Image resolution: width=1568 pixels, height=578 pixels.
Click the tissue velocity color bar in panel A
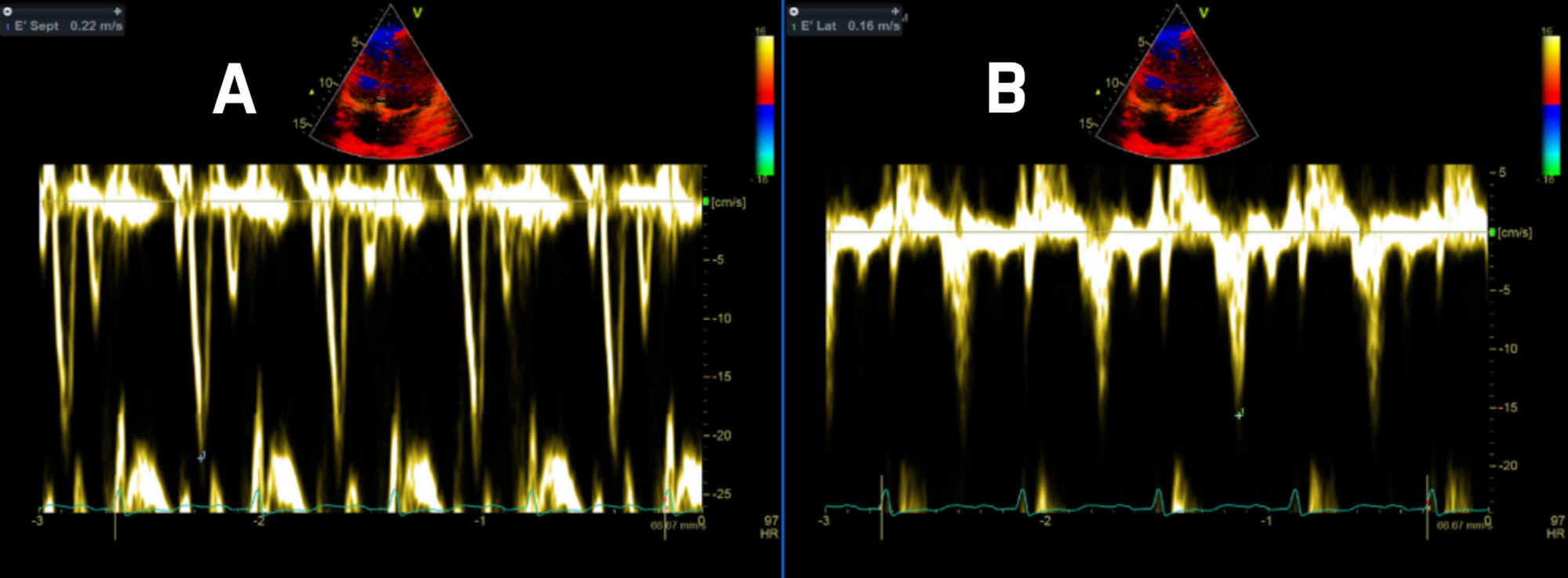764,105
